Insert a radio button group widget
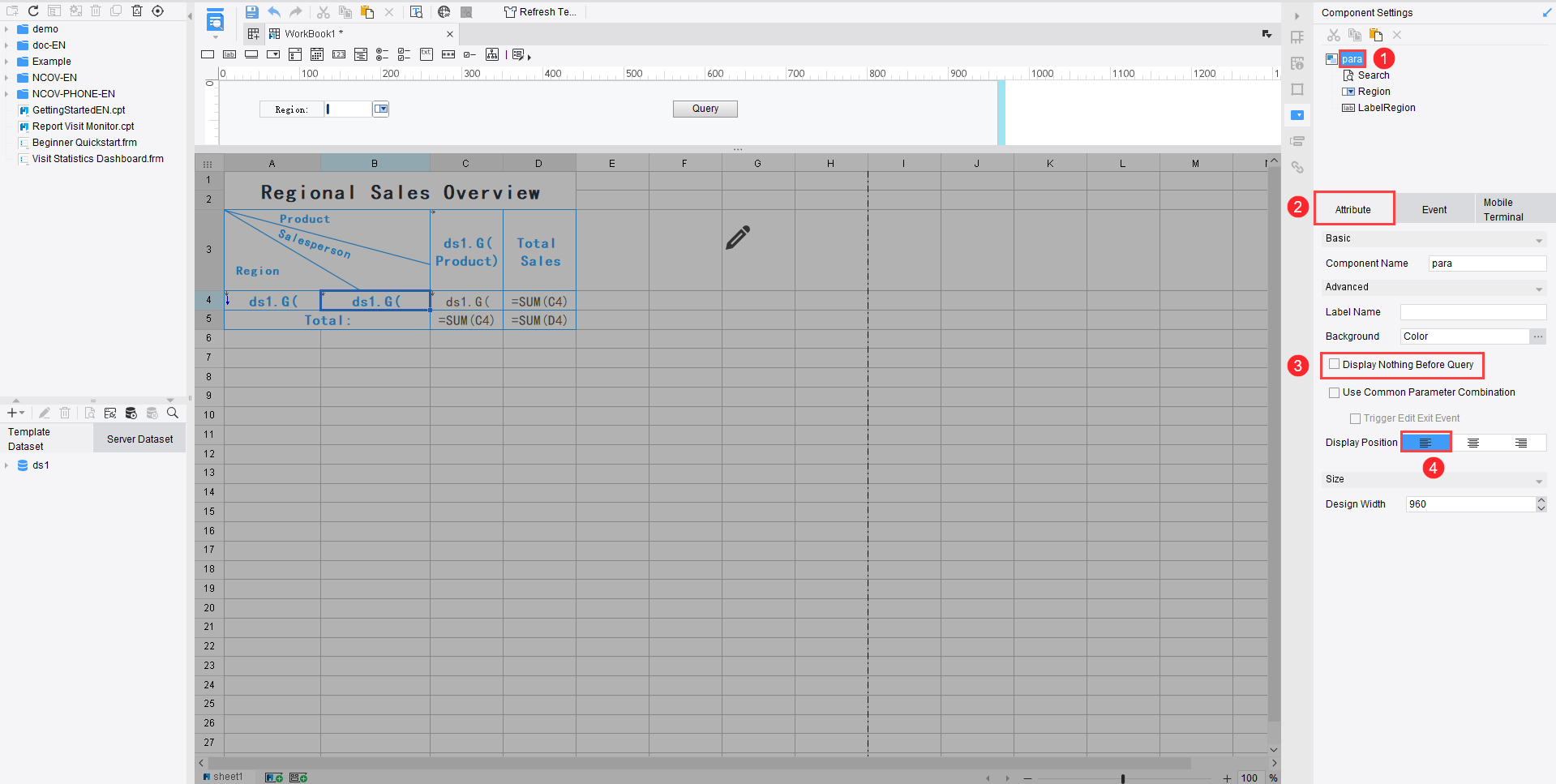Viewport: 1556px width, 784px height. 382,54
